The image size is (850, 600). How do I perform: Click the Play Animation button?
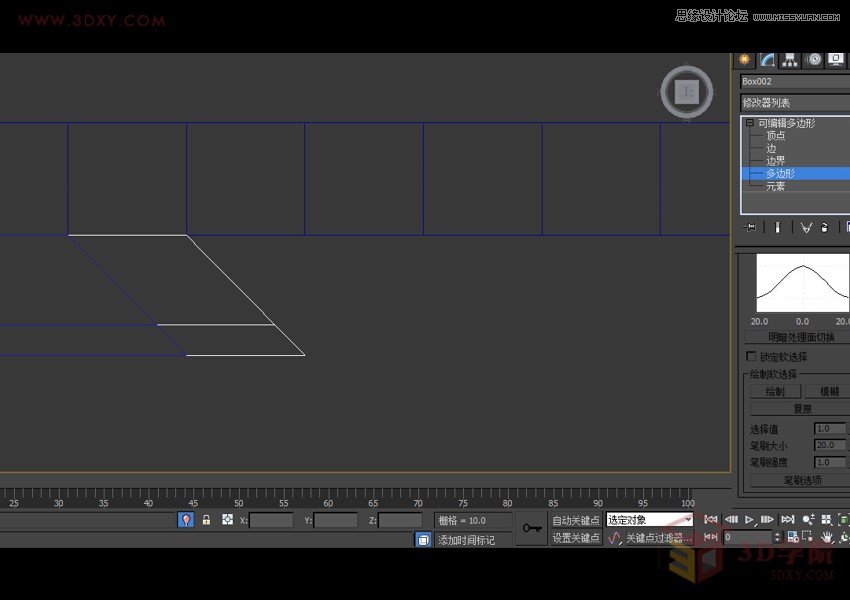[749, 520]
